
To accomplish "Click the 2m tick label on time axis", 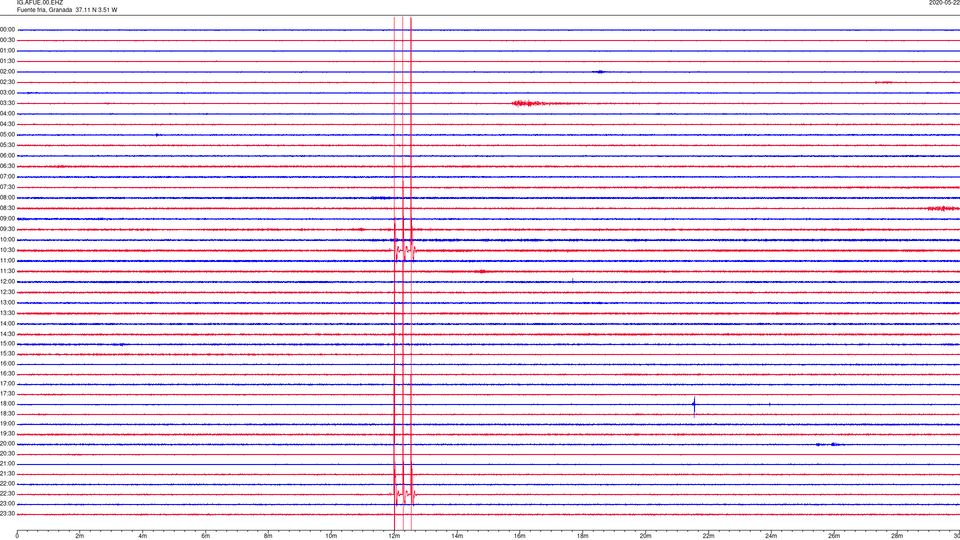I will (80, 536).
